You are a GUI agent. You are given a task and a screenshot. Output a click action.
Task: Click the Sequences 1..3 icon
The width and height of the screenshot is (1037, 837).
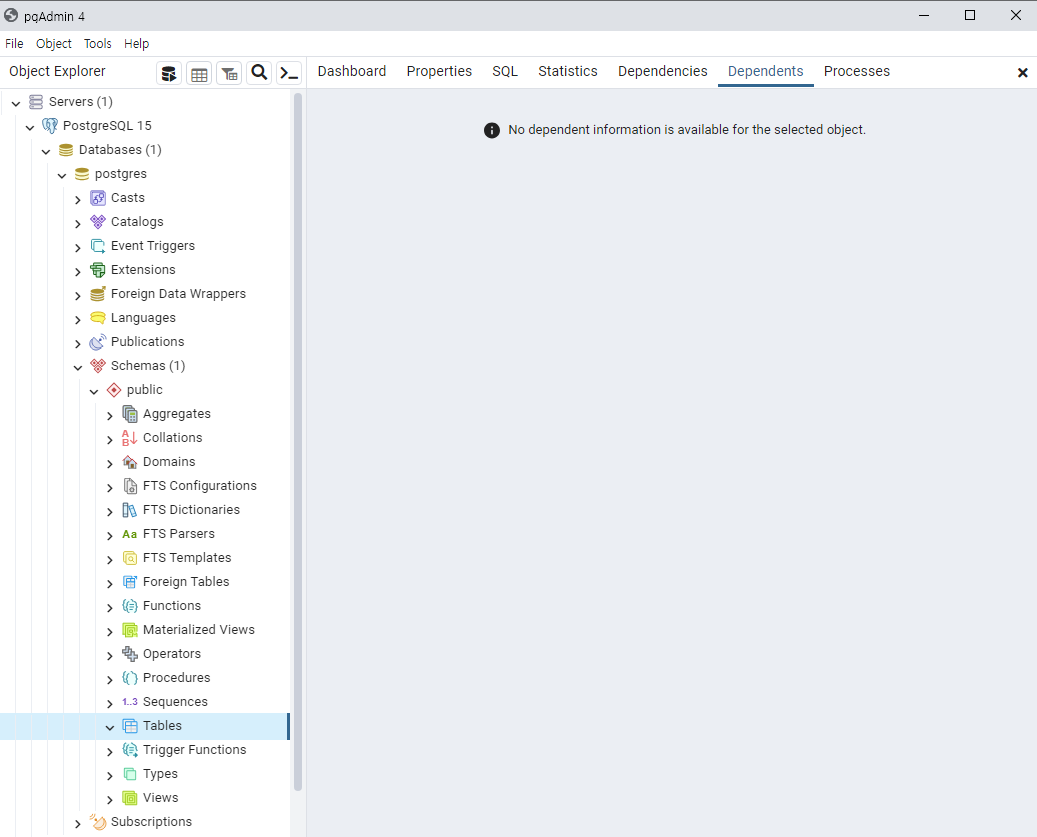[x=130, y=701]
